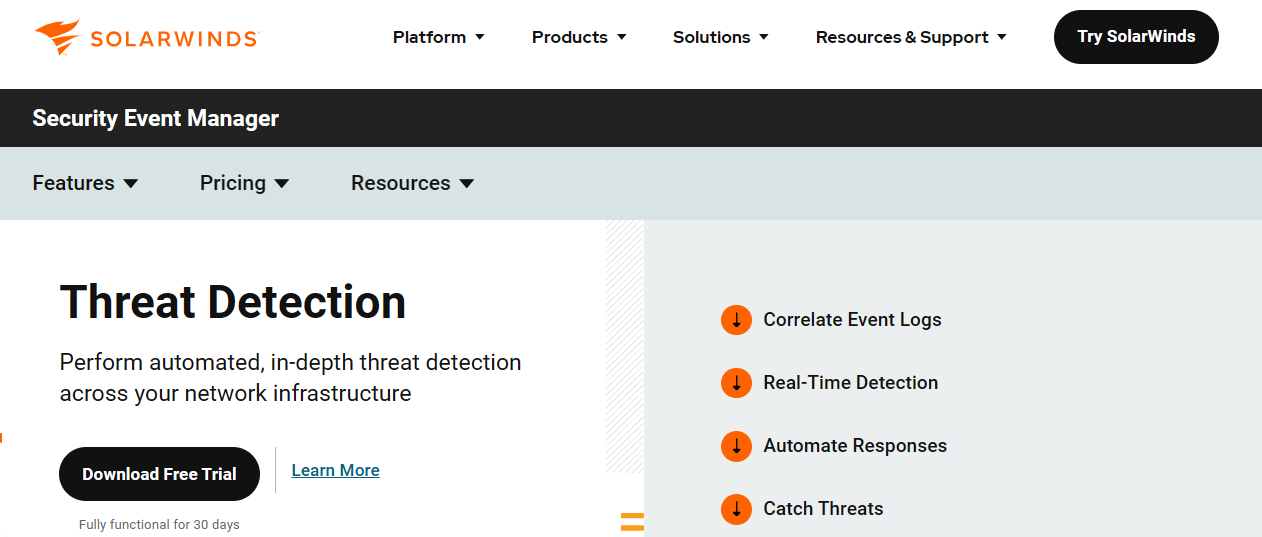Expand the Resources & Support dropdown arrow

tap(1001, 37)
